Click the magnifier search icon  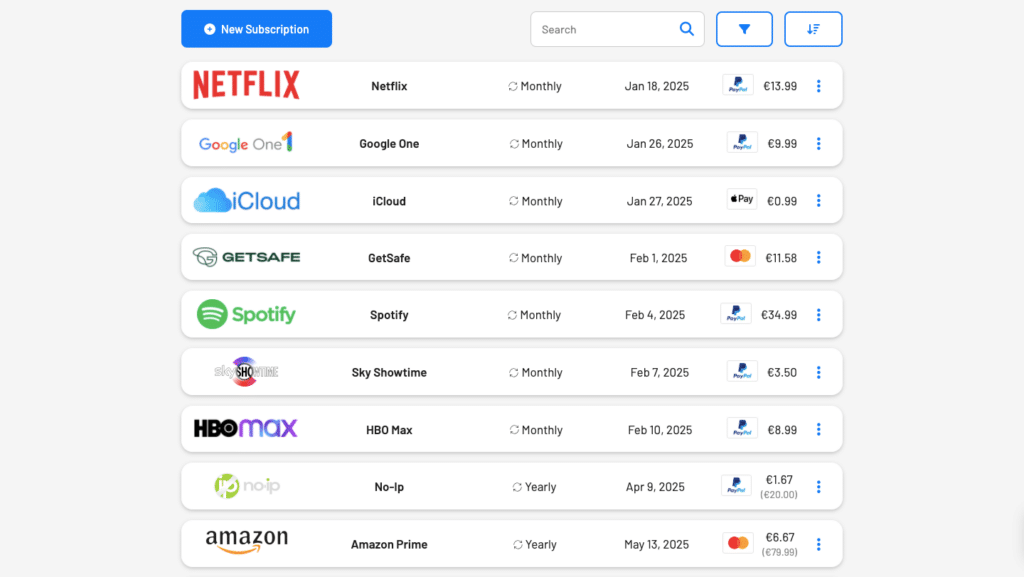(686, 29)
